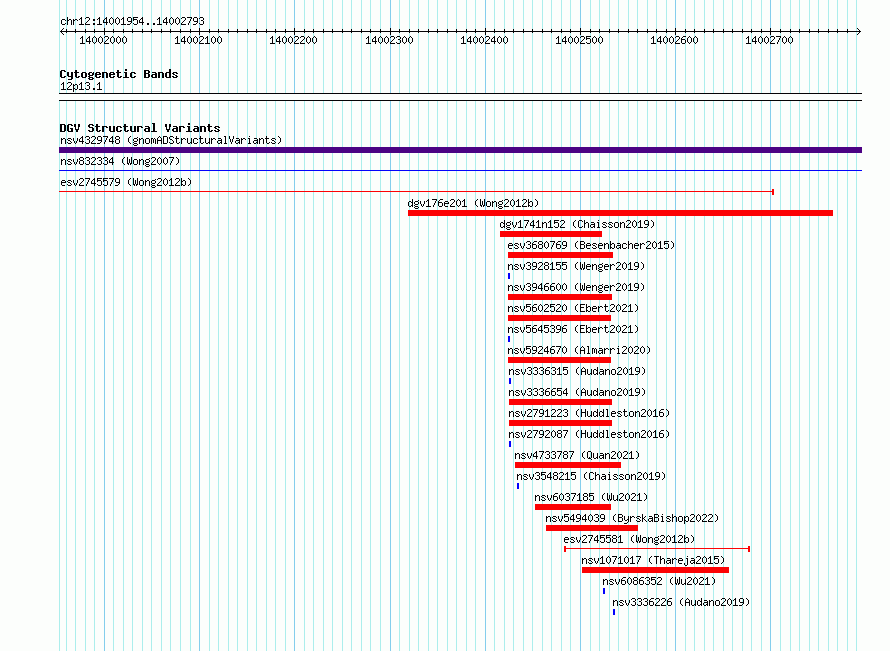This screenshot has height=651, width=890.
Task: Click the DGV Structural Variants track title
Action: (140, 128)
